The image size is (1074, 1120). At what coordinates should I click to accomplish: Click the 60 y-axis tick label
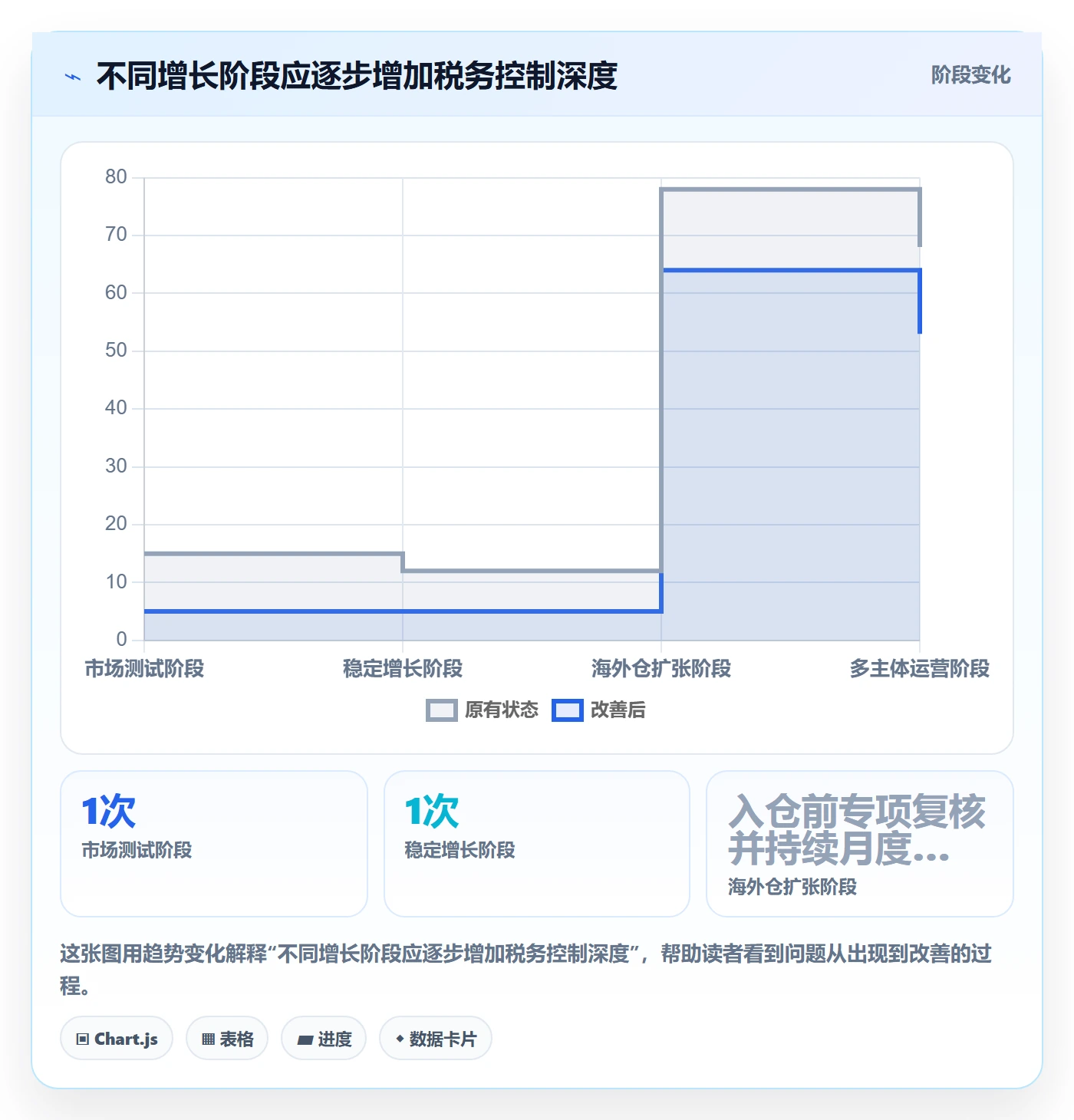(117, 293)
